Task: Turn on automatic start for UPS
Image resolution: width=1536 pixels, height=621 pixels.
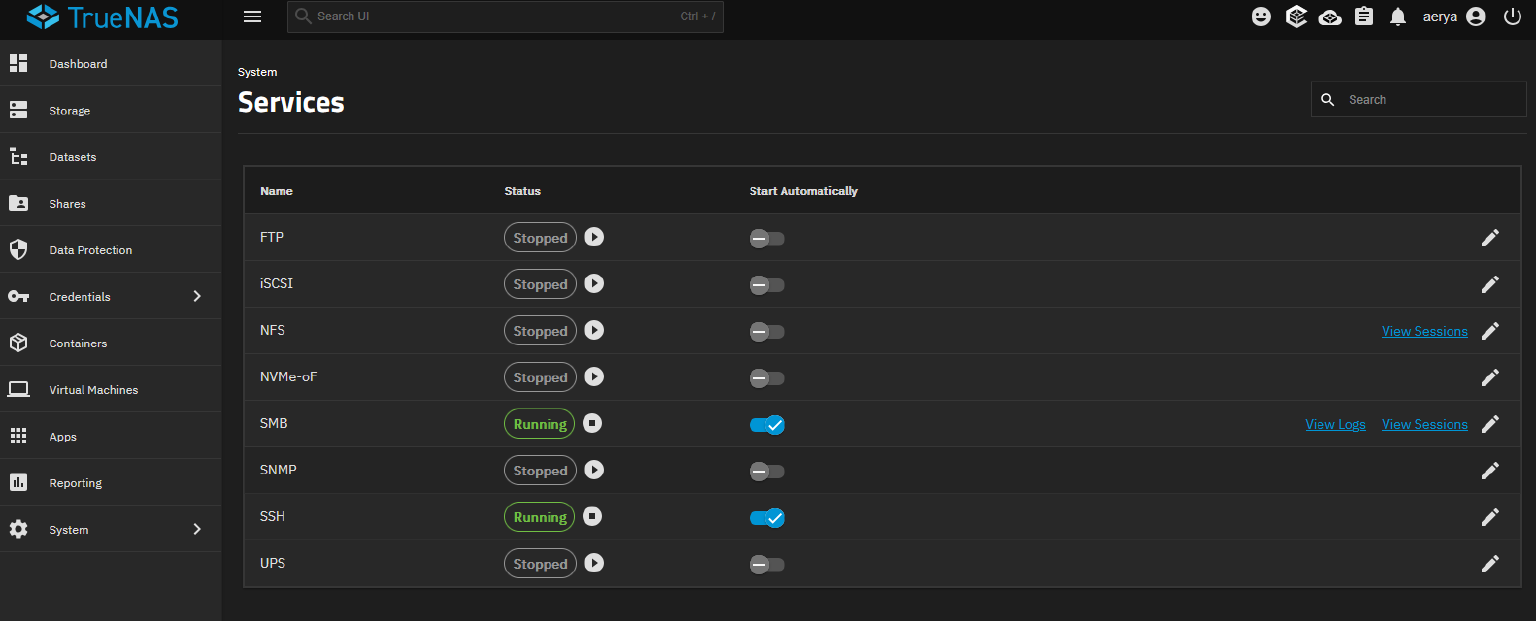Action: 767,564
